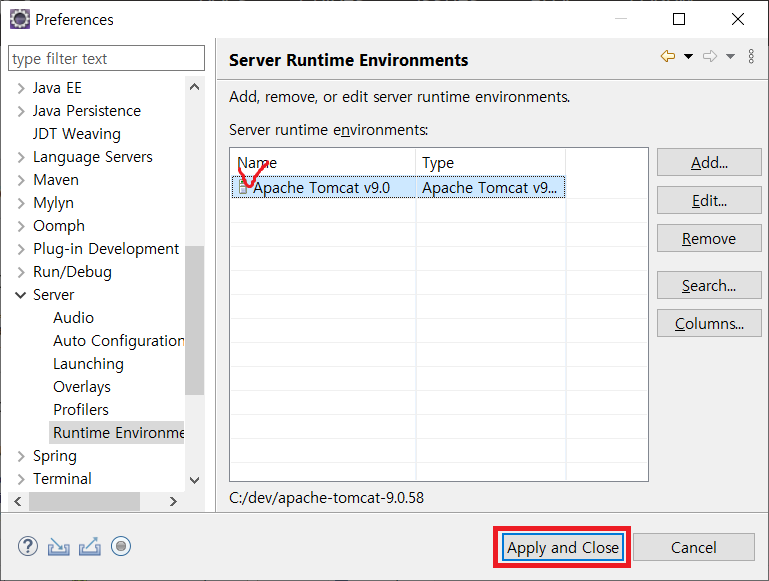Go back with the yellow arrow
This screenshot has width=769, height=581.
point(667,56)
